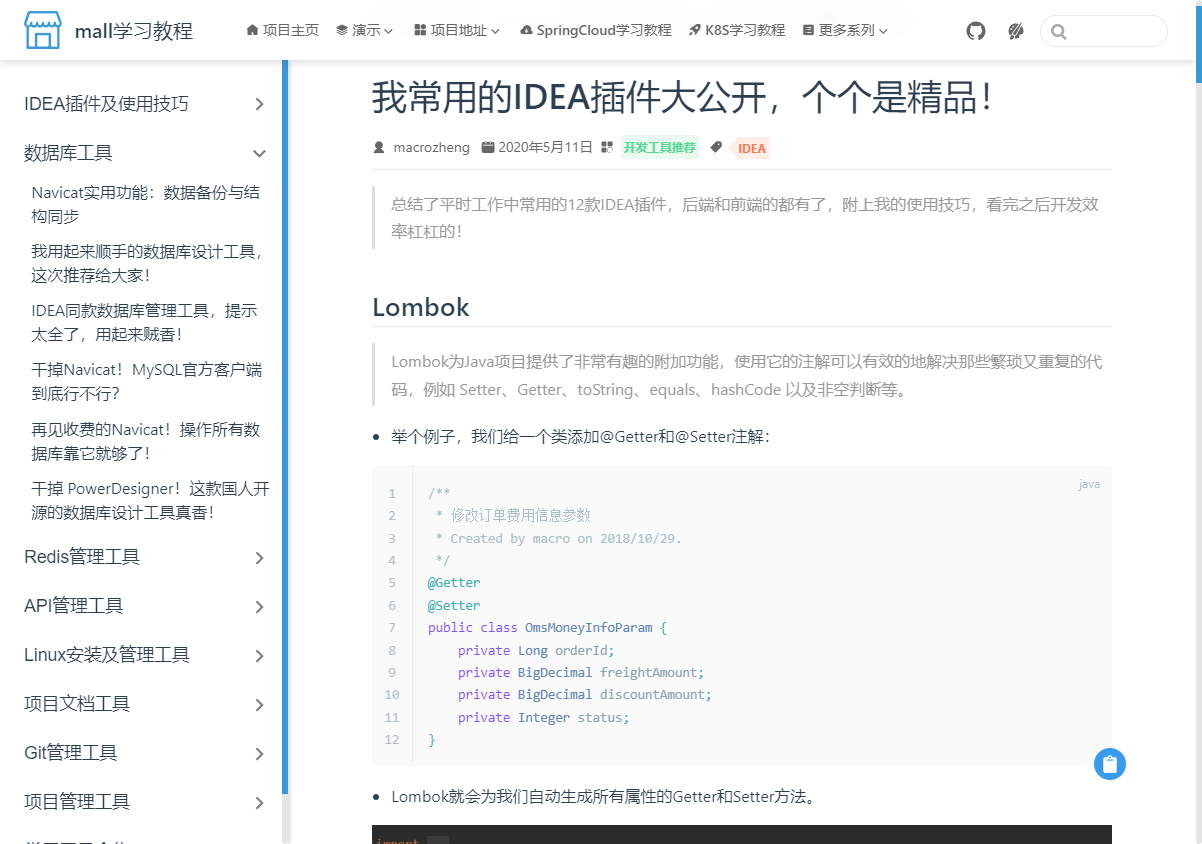Image resolution: width=1202 pixels, height=844 pixels.
Task: Open the 更多系列 dropdown menu
Action: (845, 31)
